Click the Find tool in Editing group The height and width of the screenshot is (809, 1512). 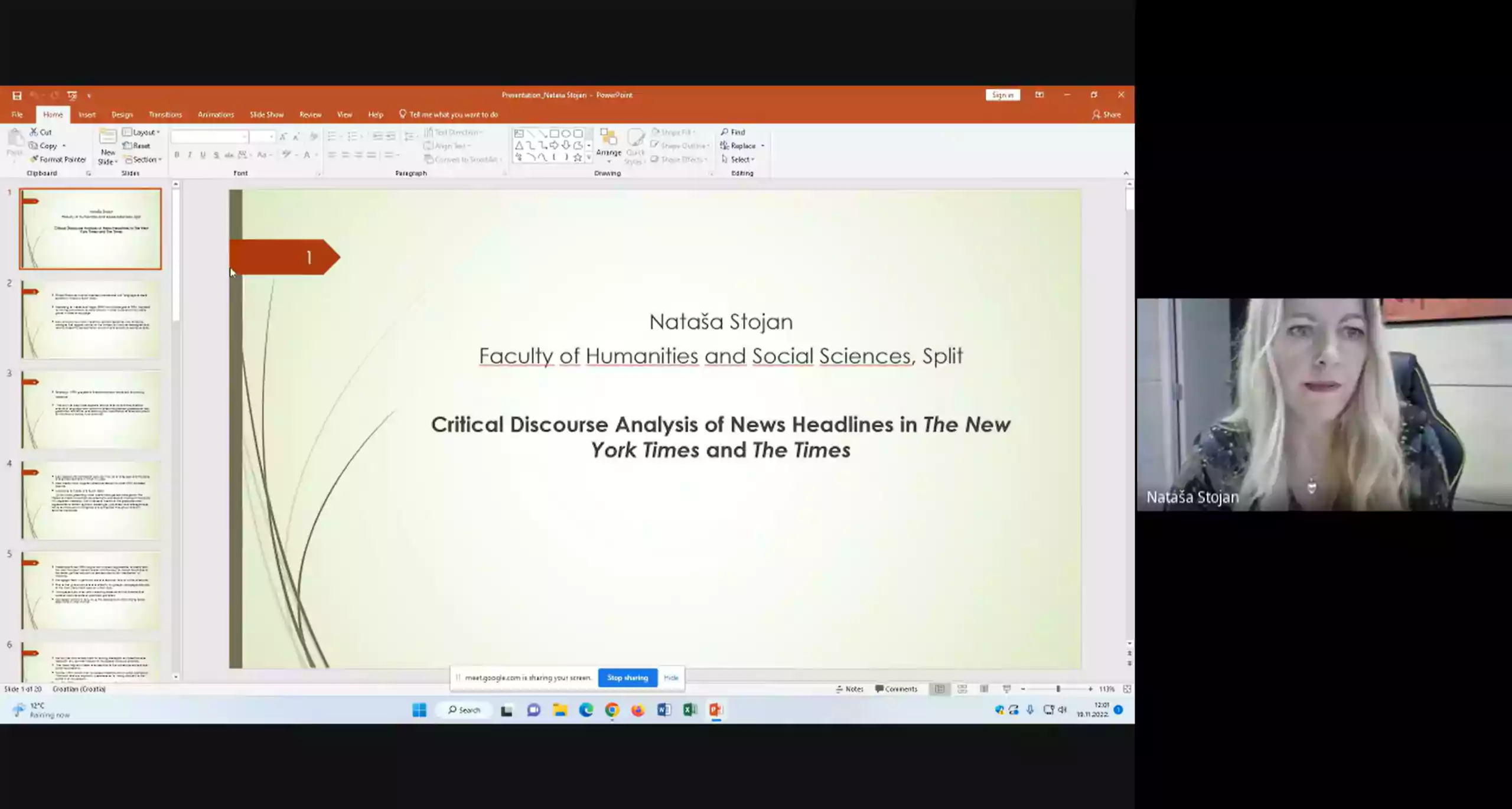pyautogui.click(x=733, y=132)
